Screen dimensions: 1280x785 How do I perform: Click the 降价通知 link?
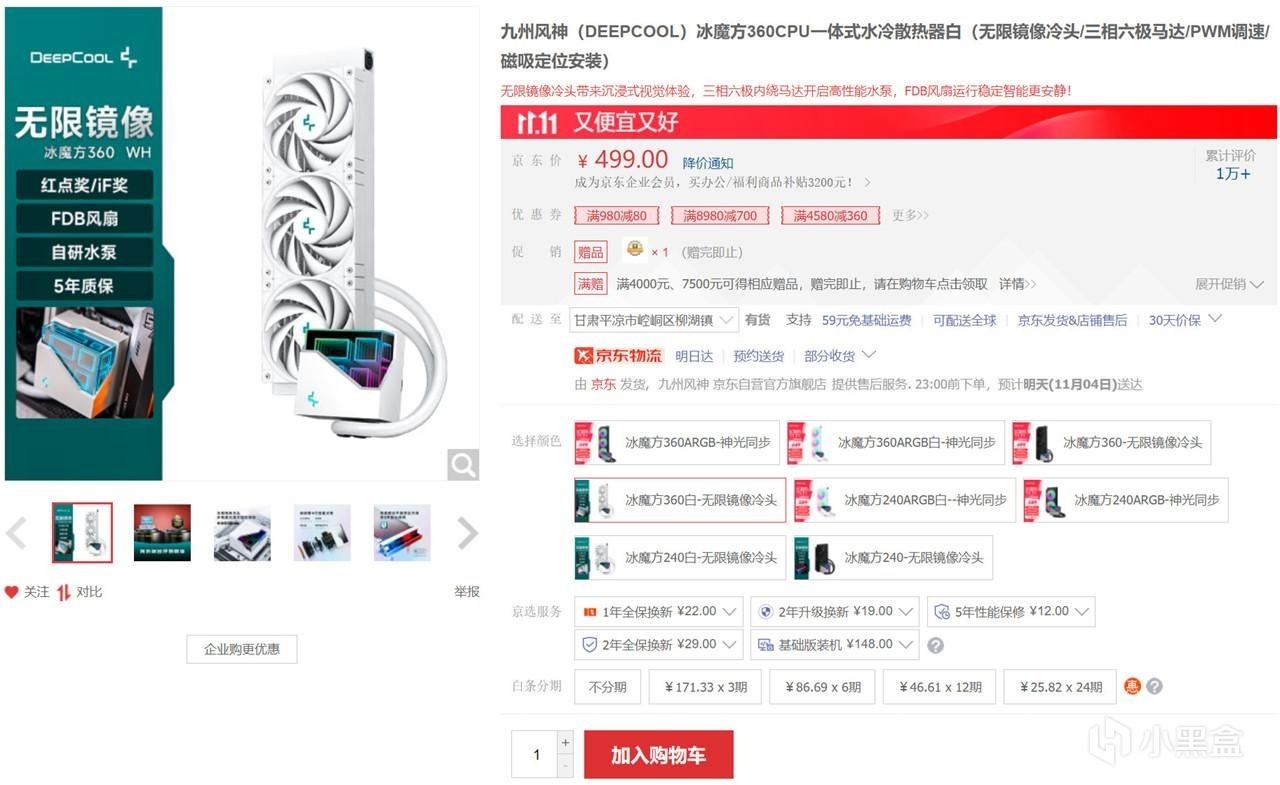(x=708, y=163)
